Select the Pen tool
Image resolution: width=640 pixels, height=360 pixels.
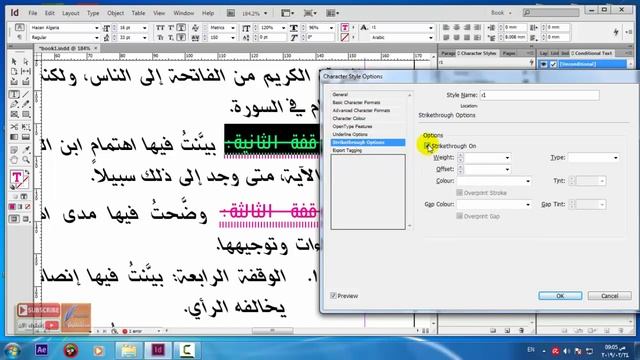tap(14, 104)
